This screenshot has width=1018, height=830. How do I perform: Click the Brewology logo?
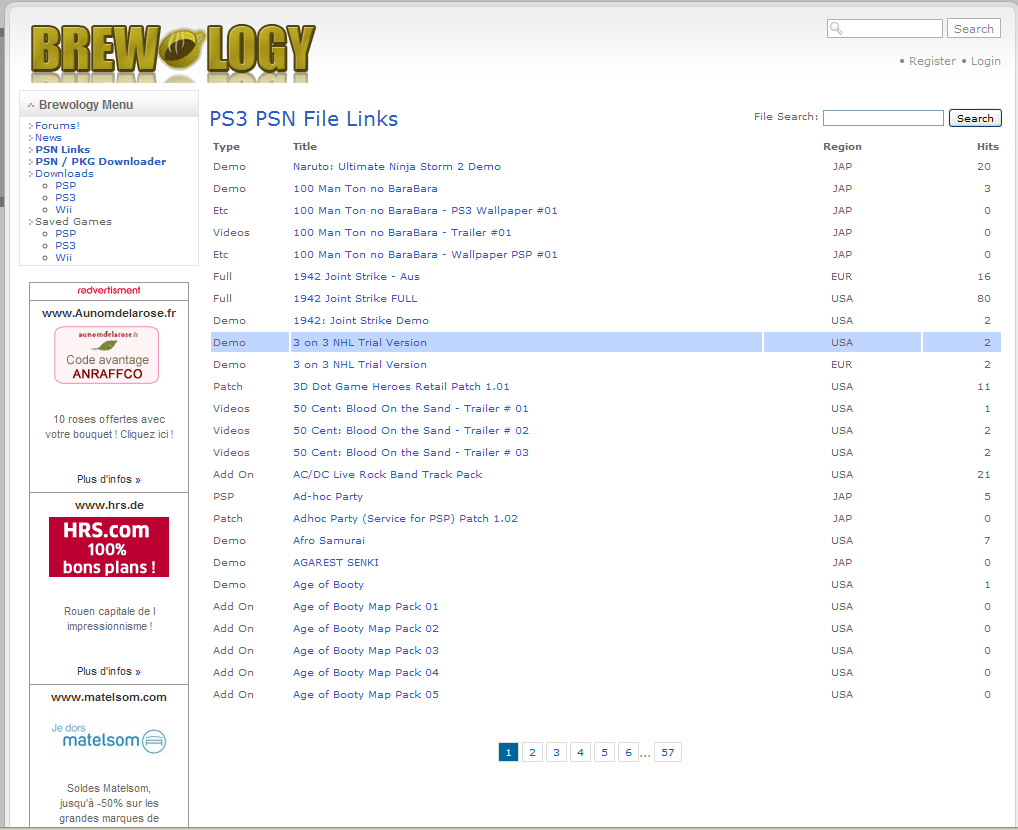[x=173, y=51]
